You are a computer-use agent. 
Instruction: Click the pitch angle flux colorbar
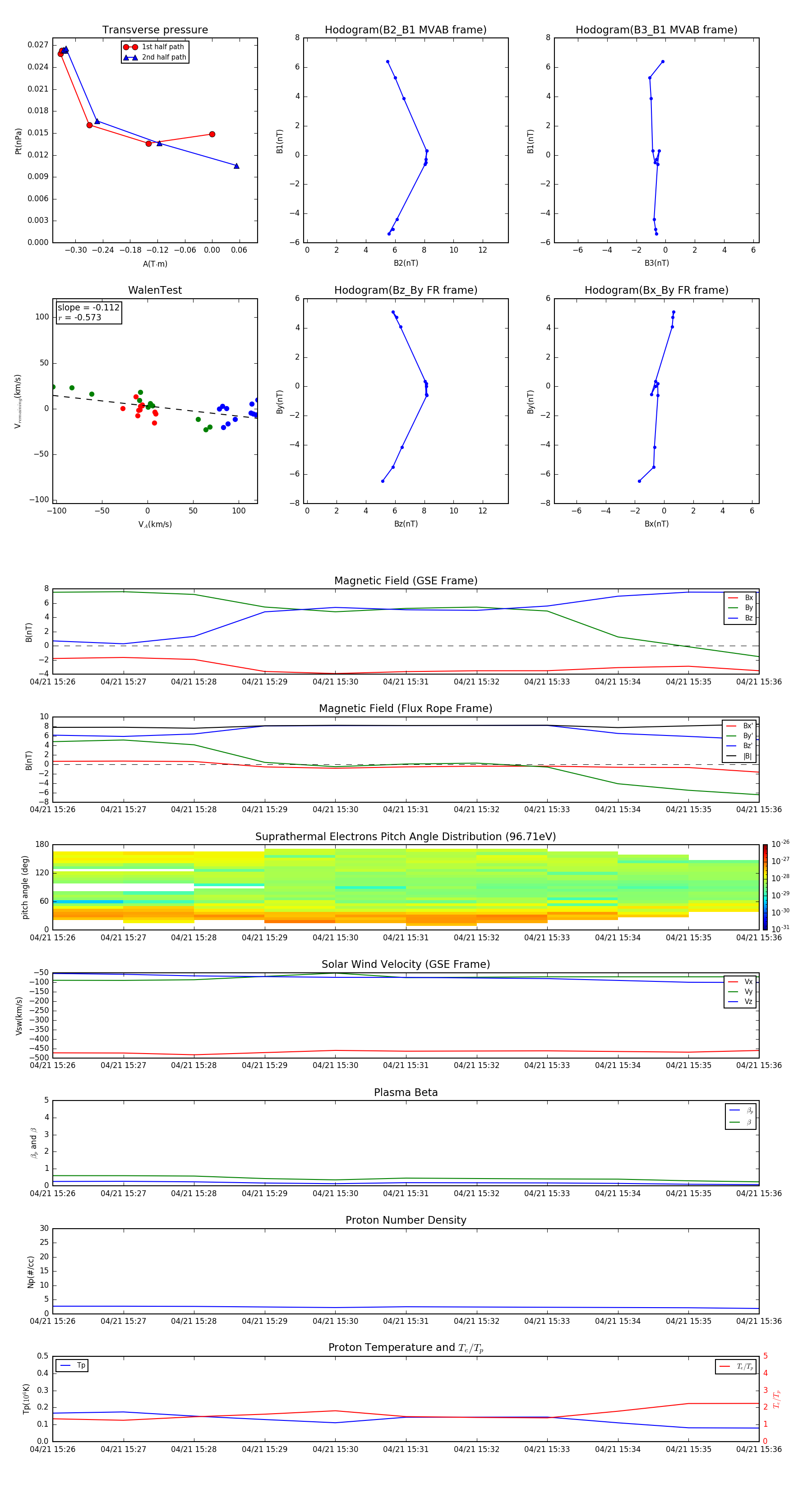pos(765,887)
